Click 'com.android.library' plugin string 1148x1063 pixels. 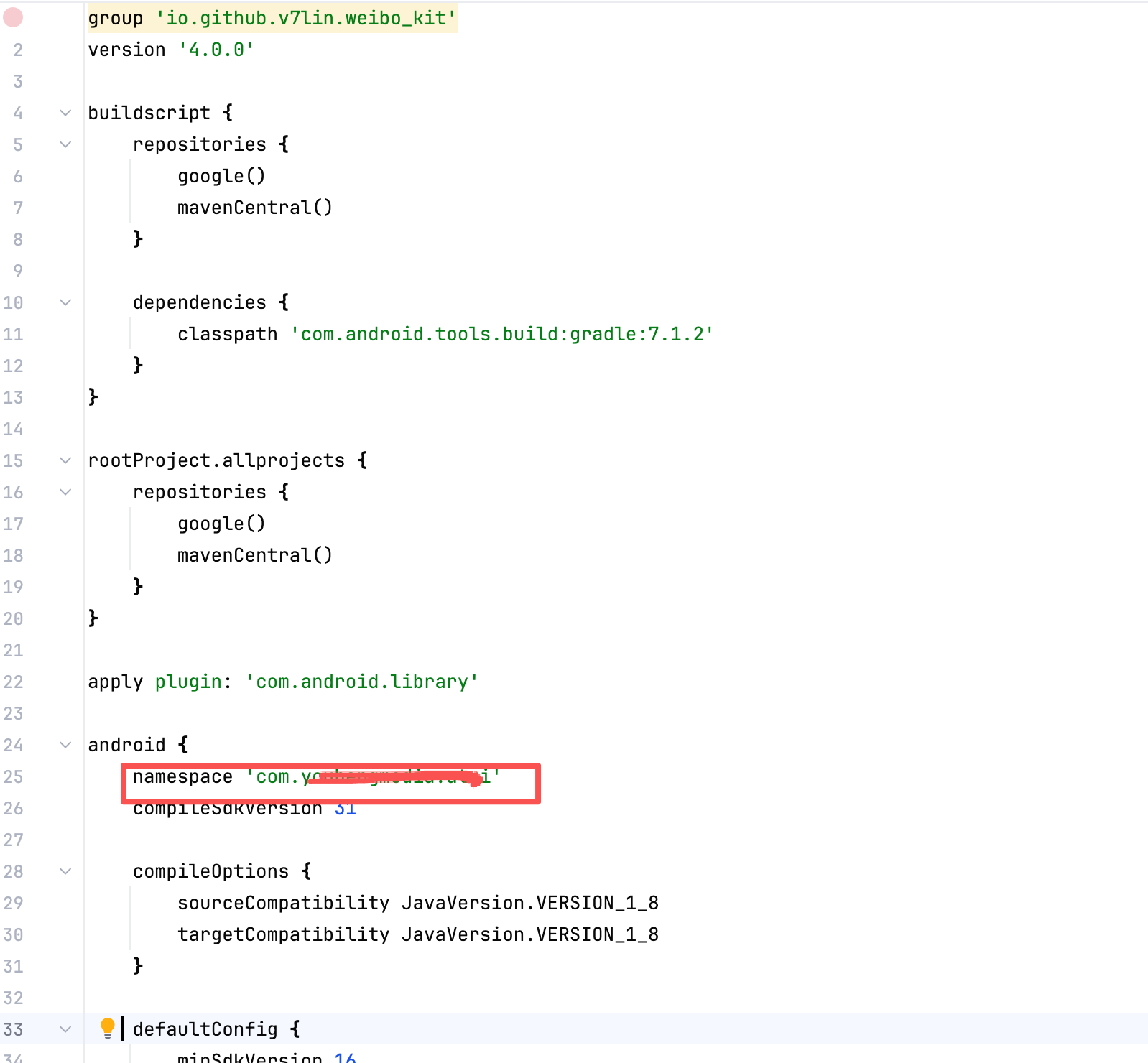point(362,682)
